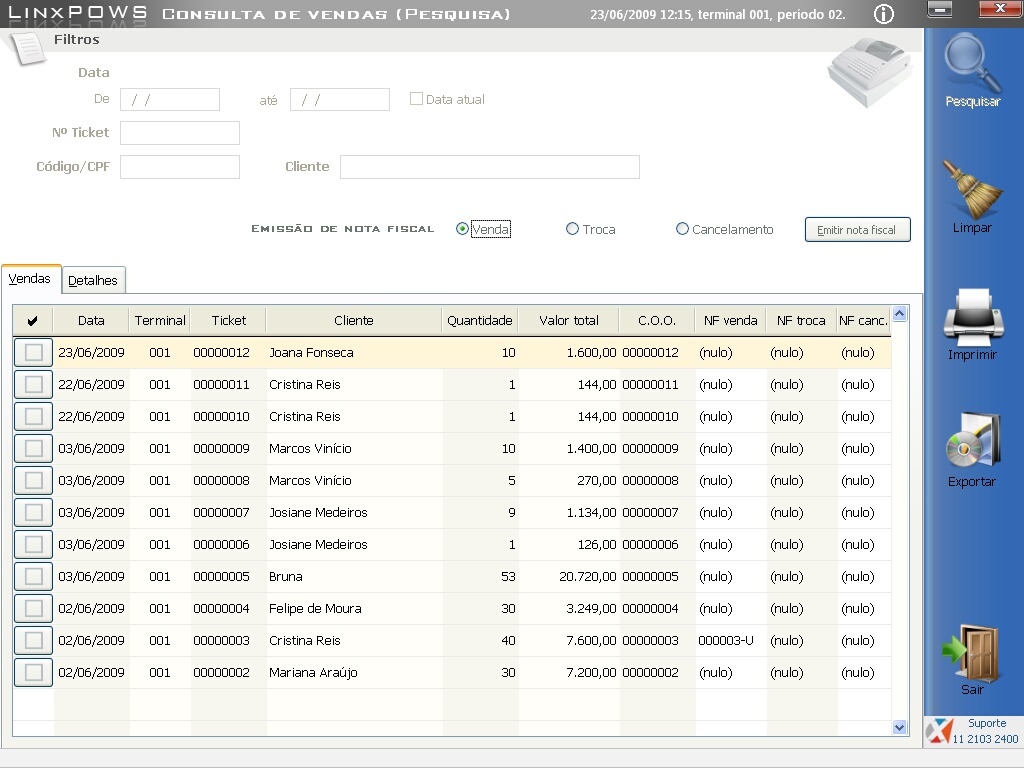Select the Cancelamento radio option
The height and width of the screenshot is (768, 1024).
tap(682, 229)
